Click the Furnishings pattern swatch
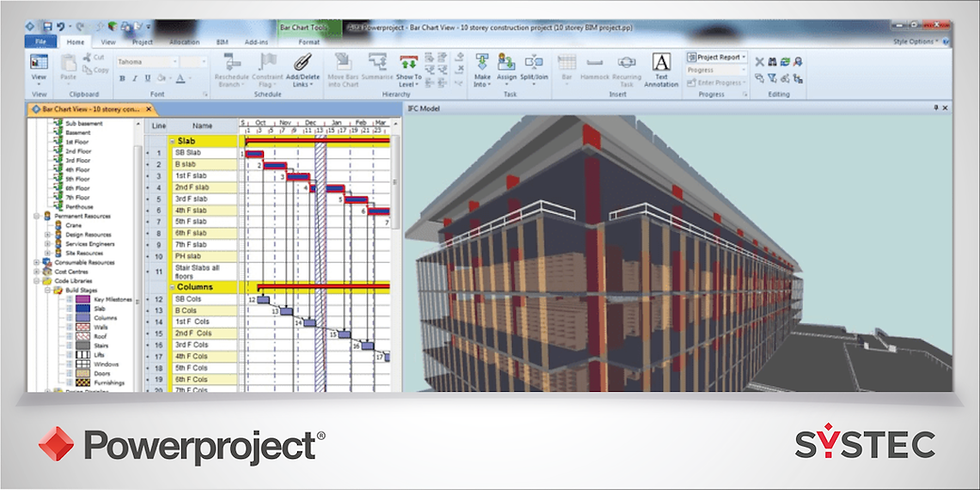 click(82, 382)
